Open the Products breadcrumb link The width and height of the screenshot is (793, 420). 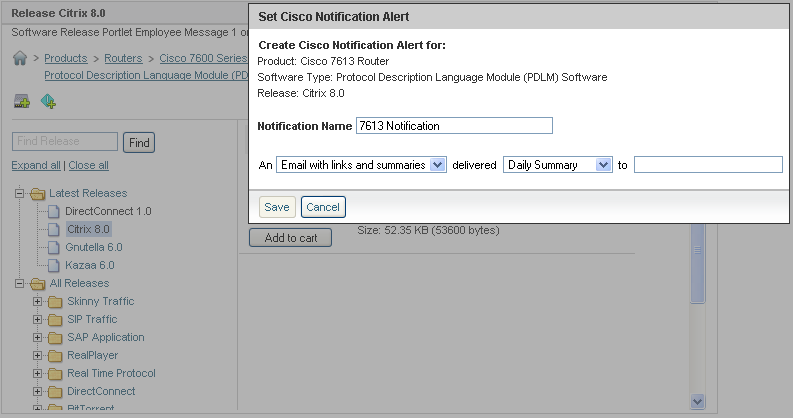(66, 58)
